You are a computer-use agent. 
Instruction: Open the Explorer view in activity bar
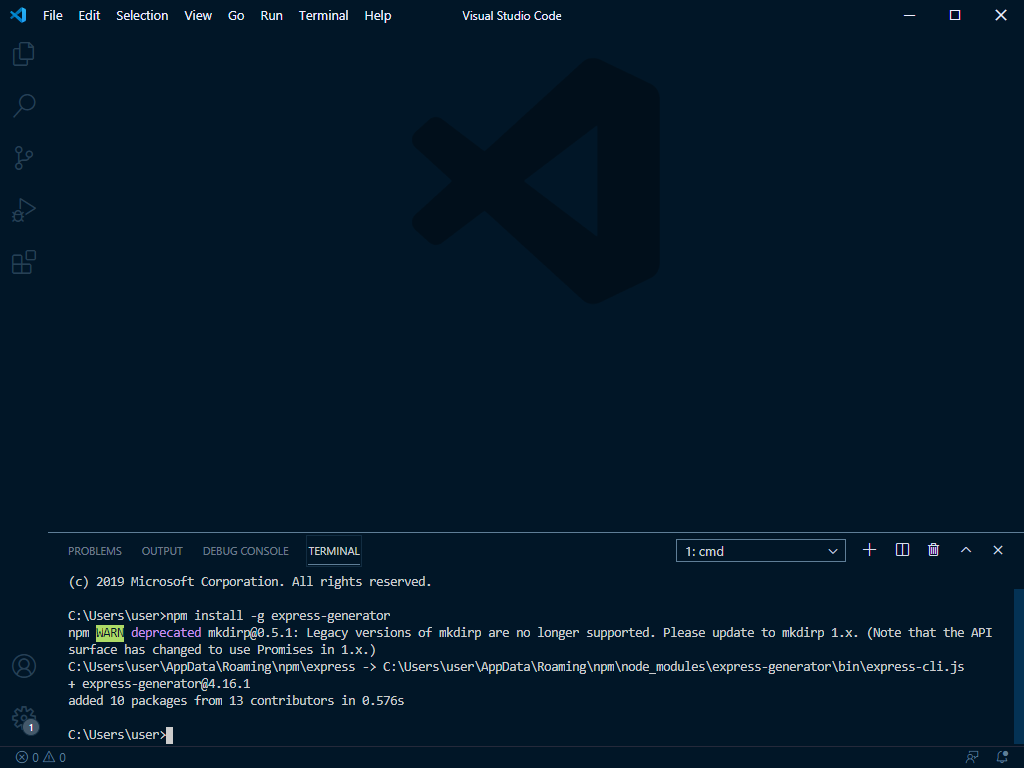[24, 54]
